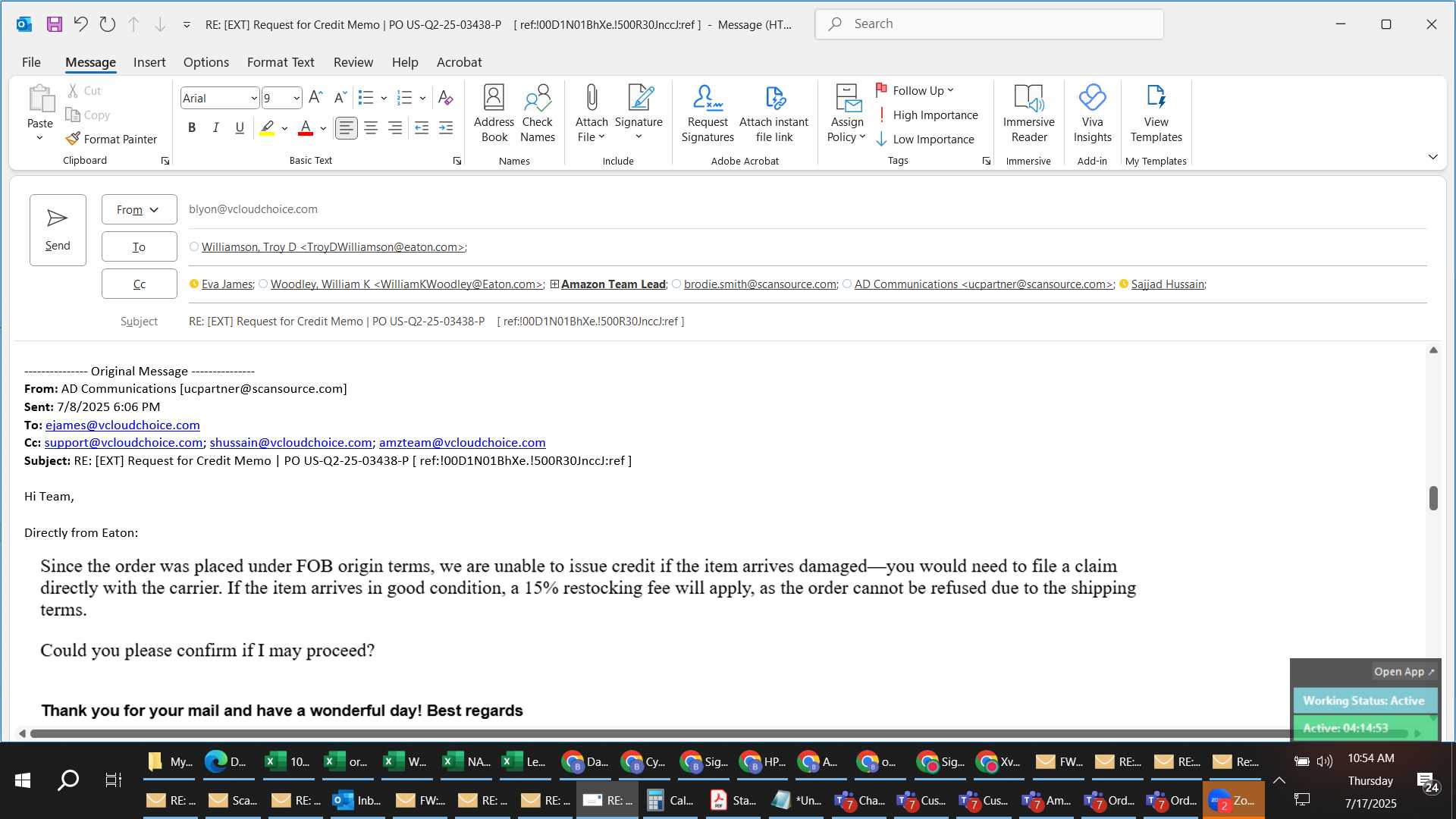Toggle align left paragraph setting
This screenshot has height=819, width=1456.
coord(347,128)
